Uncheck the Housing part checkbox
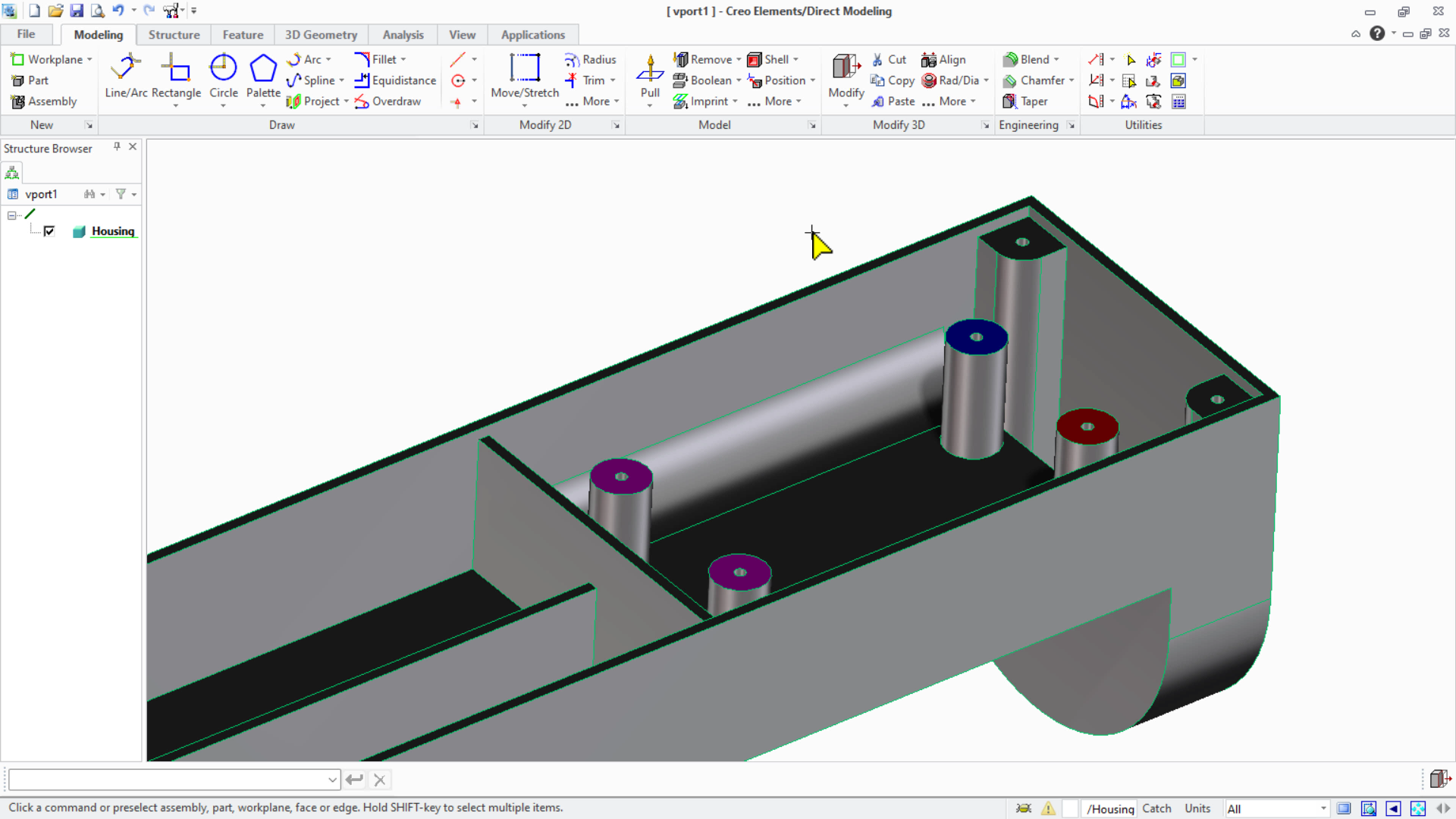Viewport: 1456px width, 819px height. (x=49, y=231)
